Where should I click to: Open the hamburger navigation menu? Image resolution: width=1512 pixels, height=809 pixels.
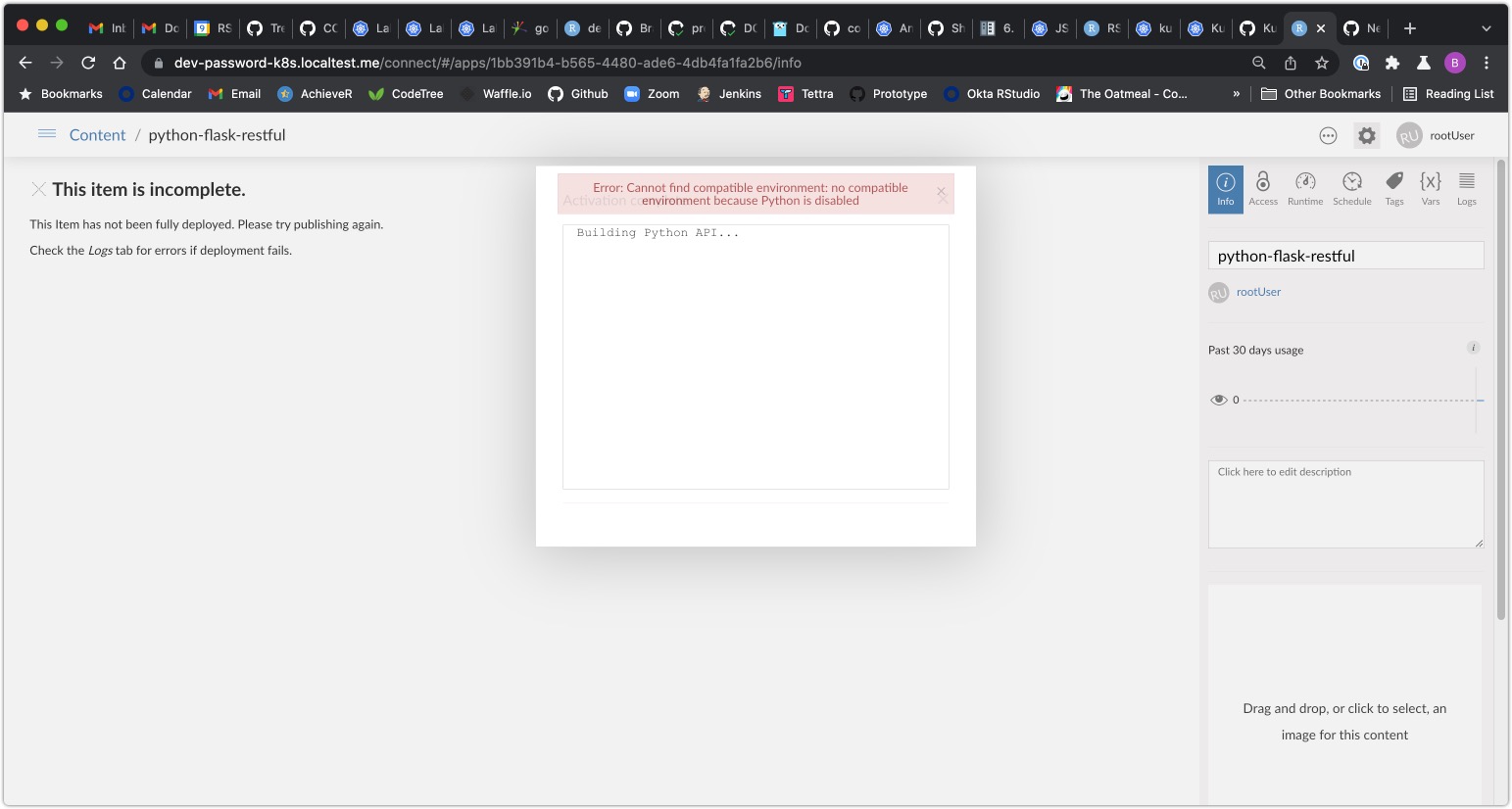click(x=46, y=134)
